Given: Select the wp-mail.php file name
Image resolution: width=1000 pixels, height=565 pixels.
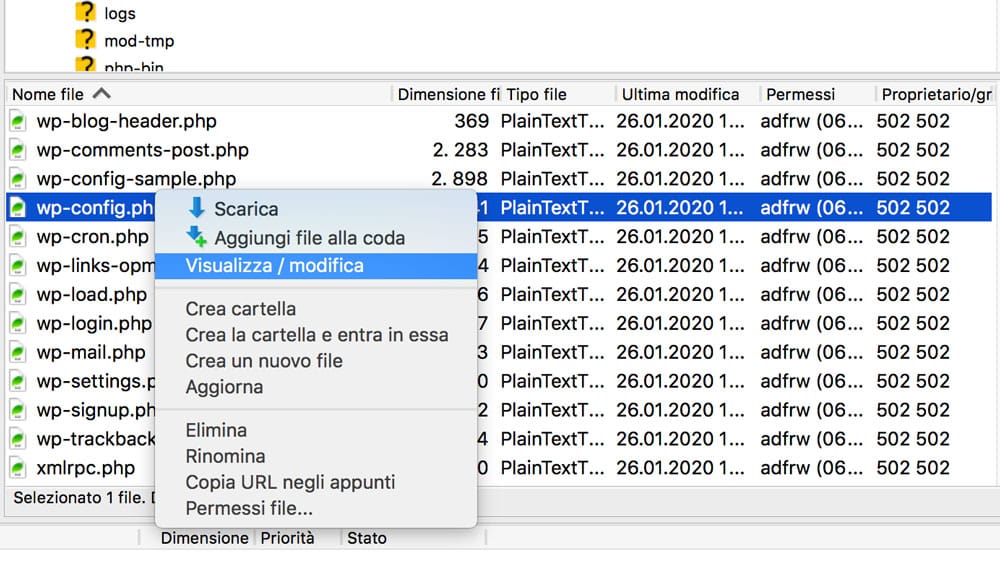Looking at the screenshot, I should pyautogui.click(x=91, y=353).
